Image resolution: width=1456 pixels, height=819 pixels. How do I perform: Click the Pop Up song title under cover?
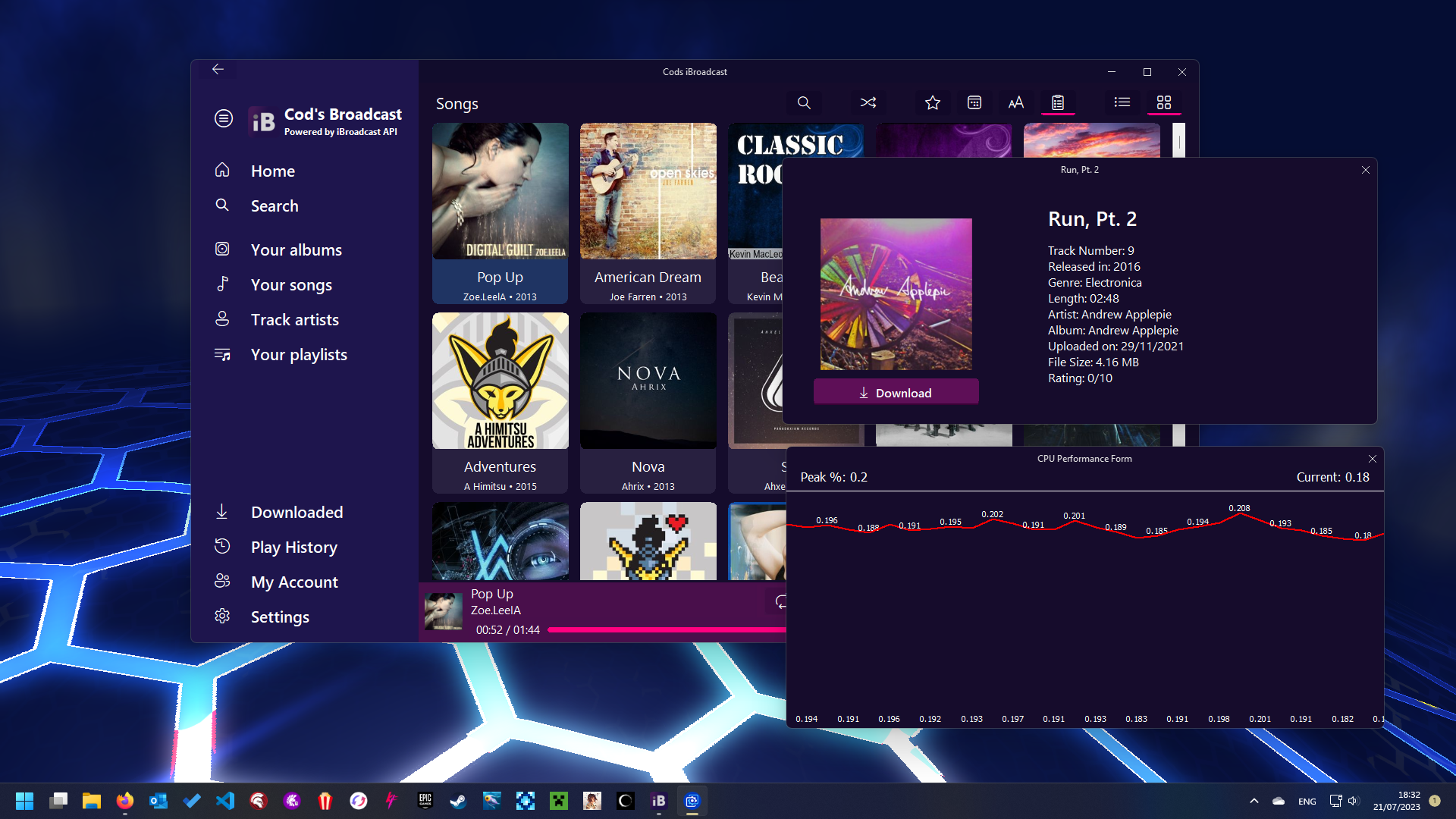click(500, 277)
